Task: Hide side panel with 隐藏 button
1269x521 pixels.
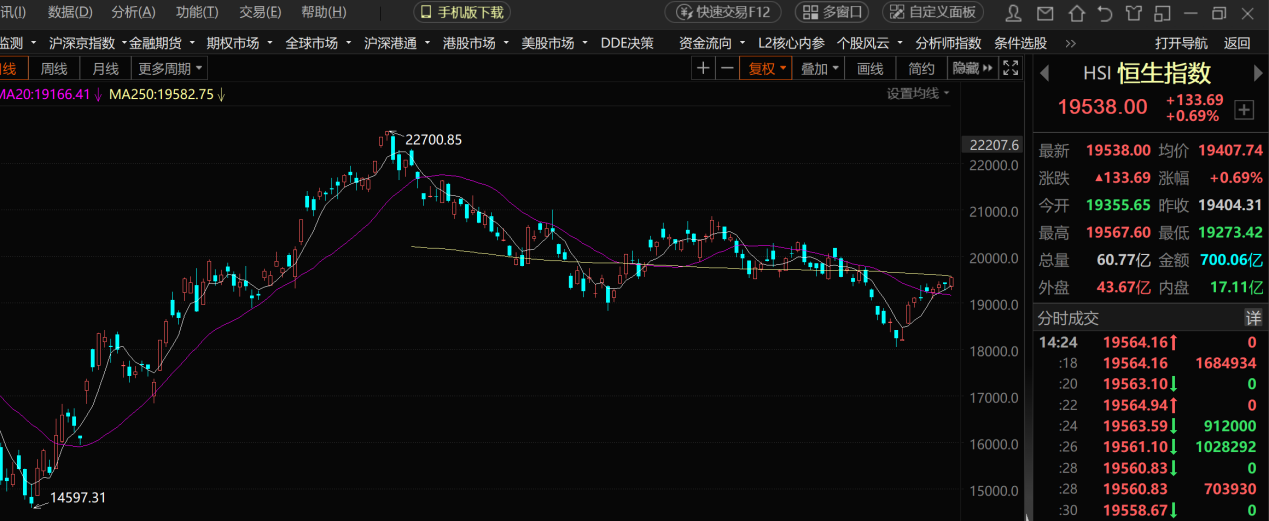Action: point(972,68)
